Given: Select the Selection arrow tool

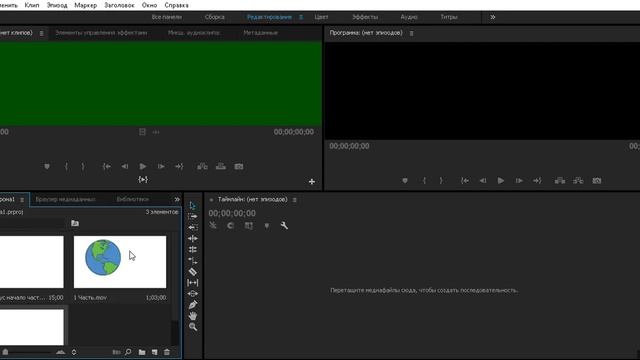Looking at the screenshot, I should pos(193,206).
